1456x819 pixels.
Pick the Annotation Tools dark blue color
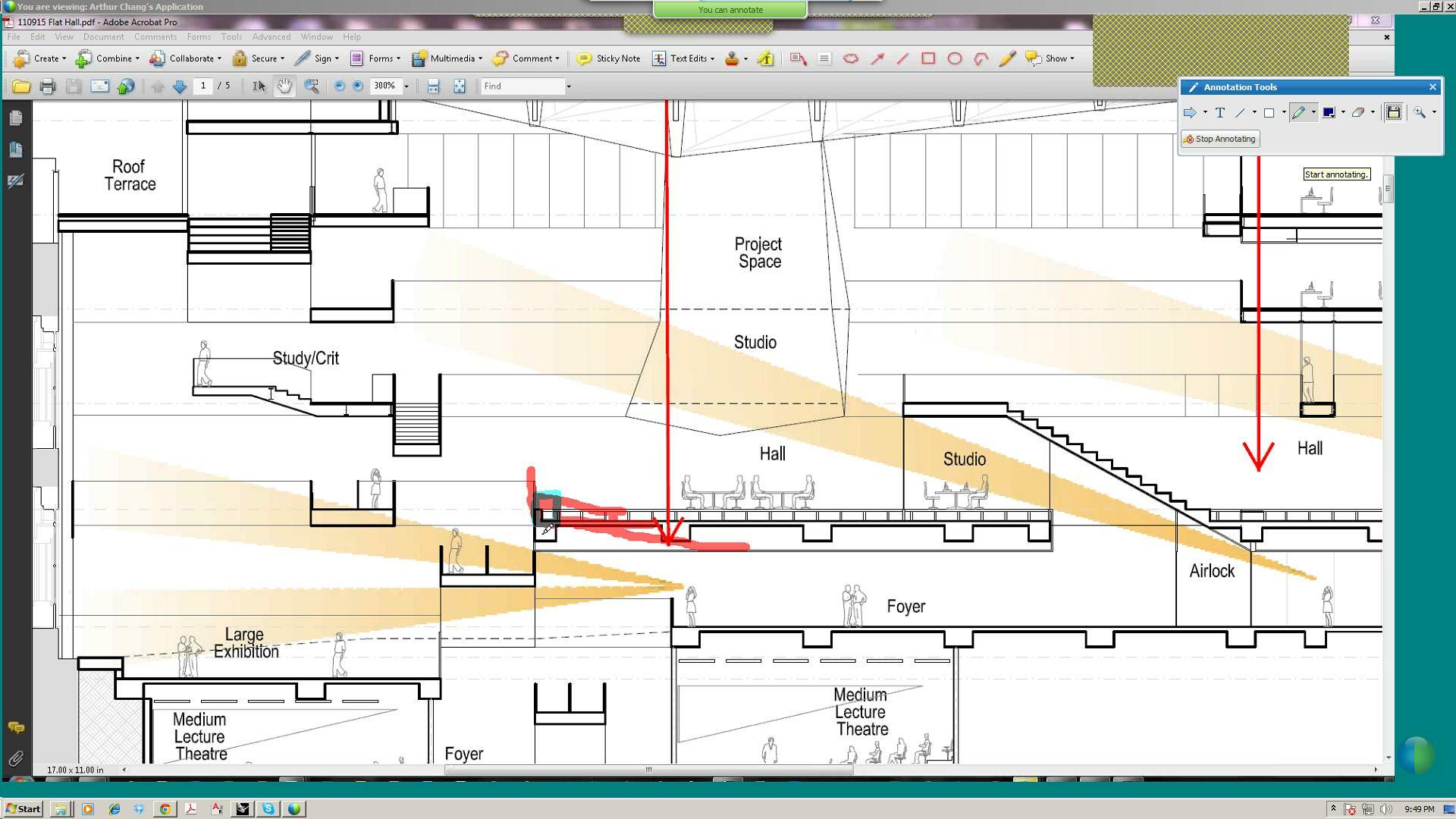(1329, 113)
